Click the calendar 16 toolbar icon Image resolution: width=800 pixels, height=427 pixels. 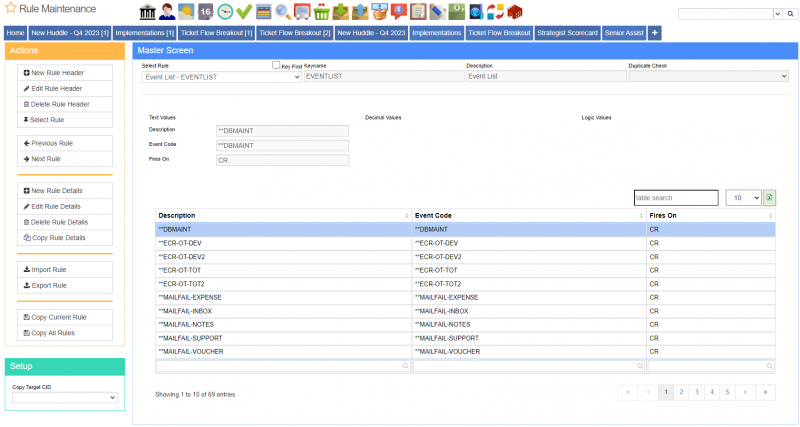(x=206, y=12)
